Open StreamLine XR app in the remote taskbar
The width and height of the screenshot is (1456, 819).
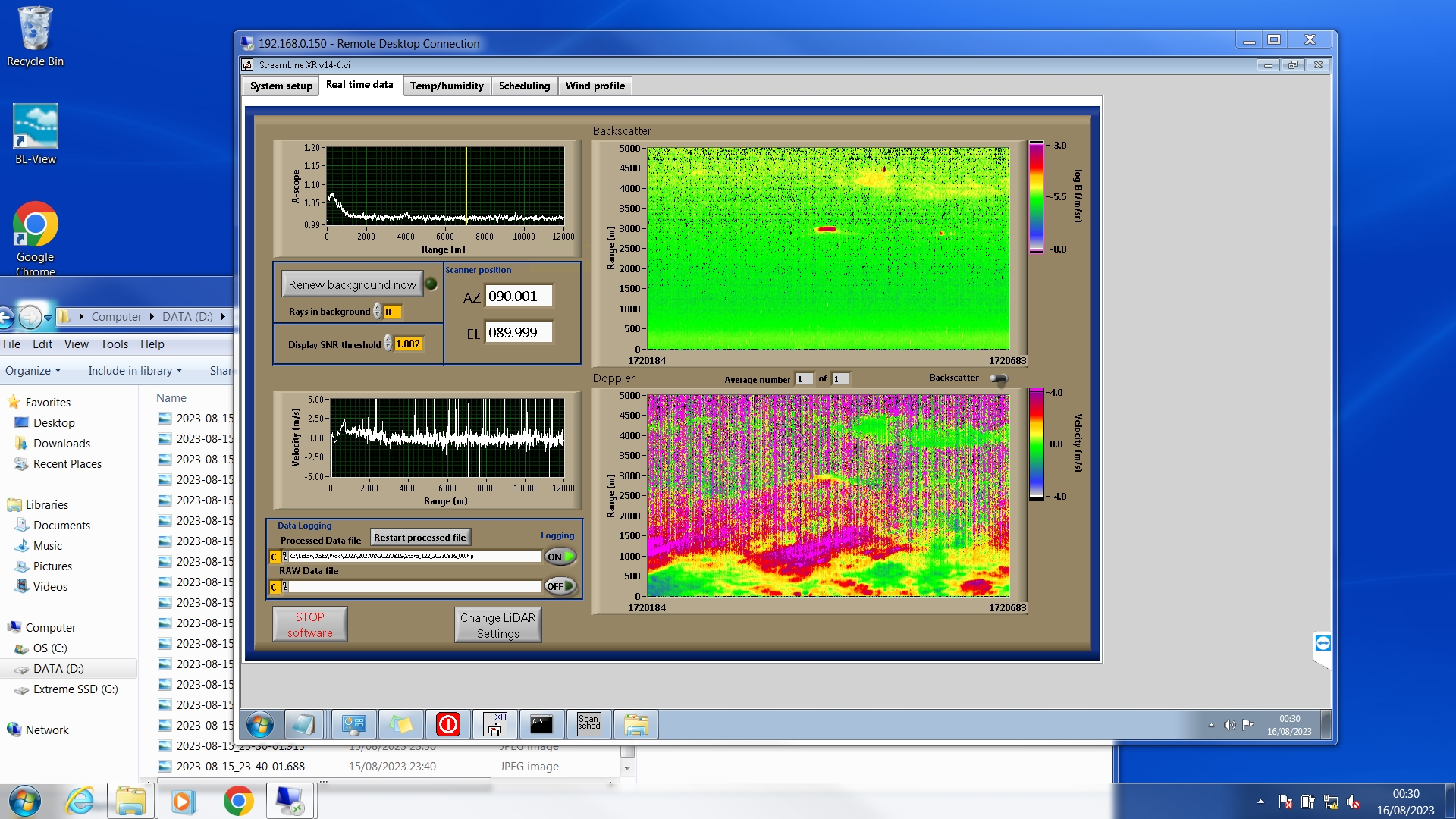[495, 725]
